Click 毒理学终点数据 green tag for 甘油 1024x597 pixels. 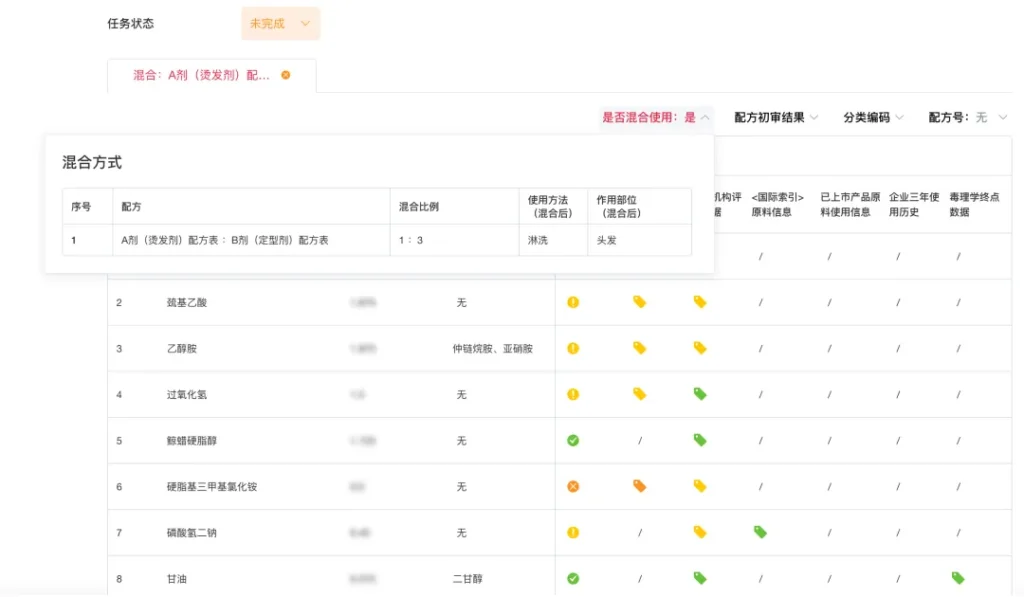pyautogui.click(x=958, y=578)
